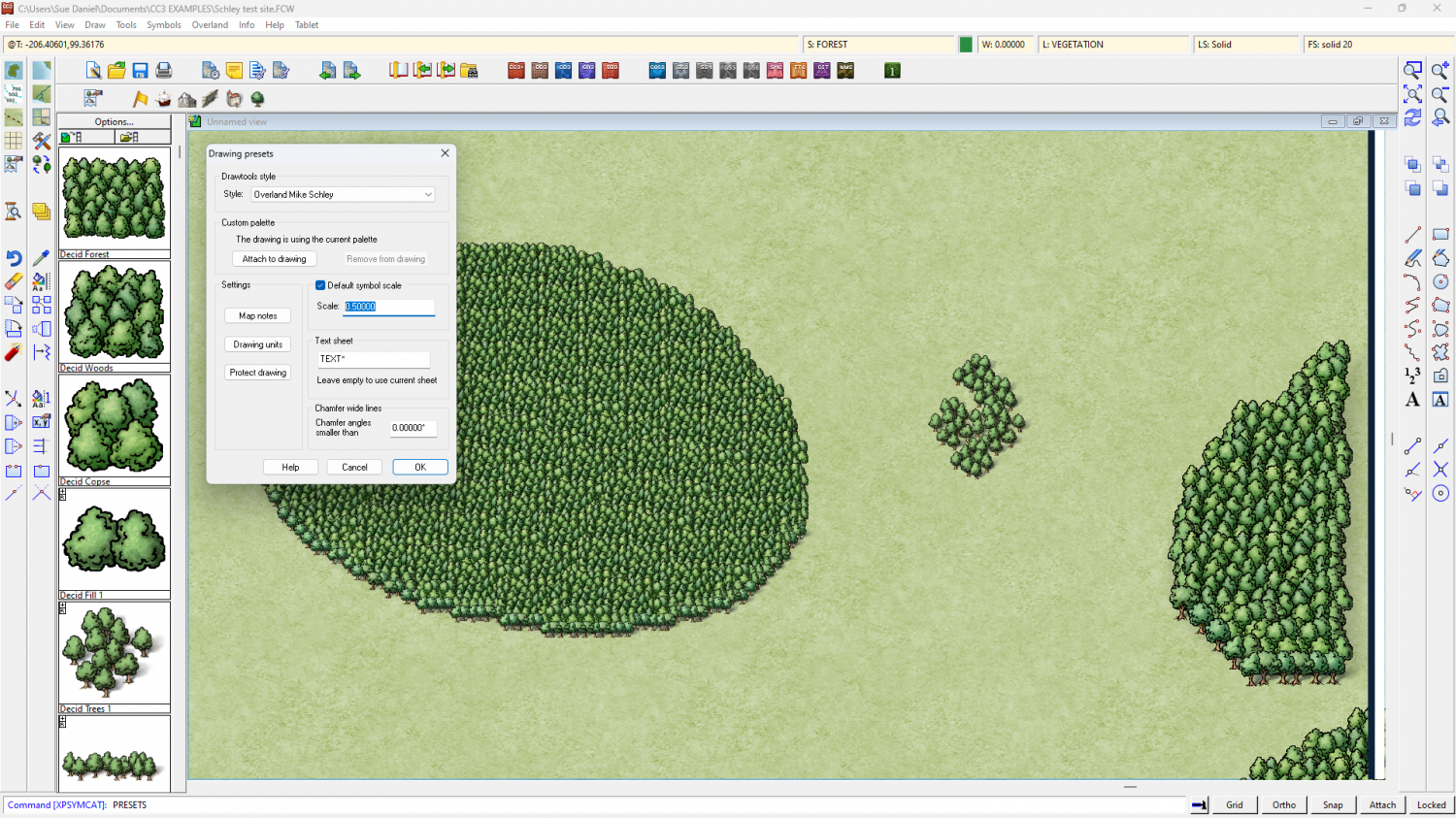This screenshot has width=1456, height=818.
Task: Click the Zoom Window icon
Action: (x=1412, y=70)
